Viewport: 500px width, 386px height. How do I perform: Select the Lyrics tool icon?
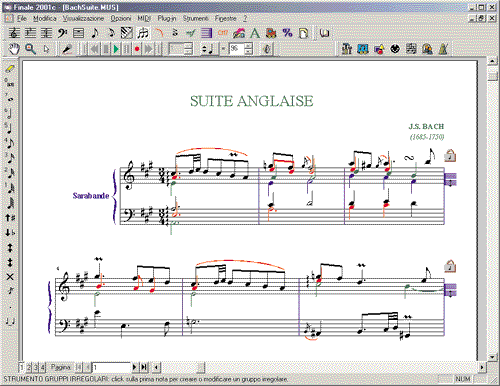239,33
